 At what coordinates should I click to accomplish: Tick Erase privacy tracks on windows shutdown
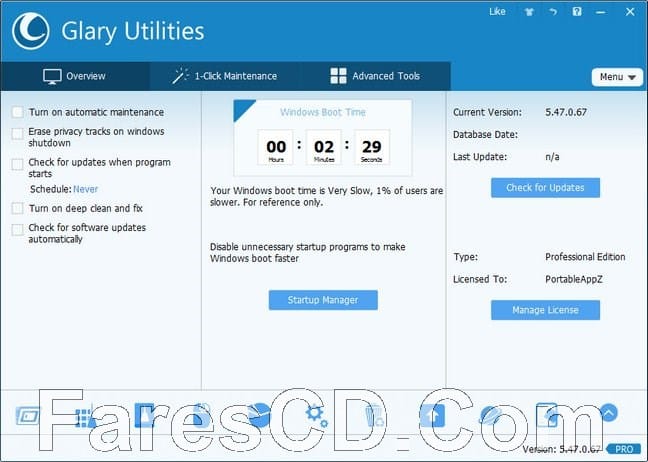click(17, 133)
